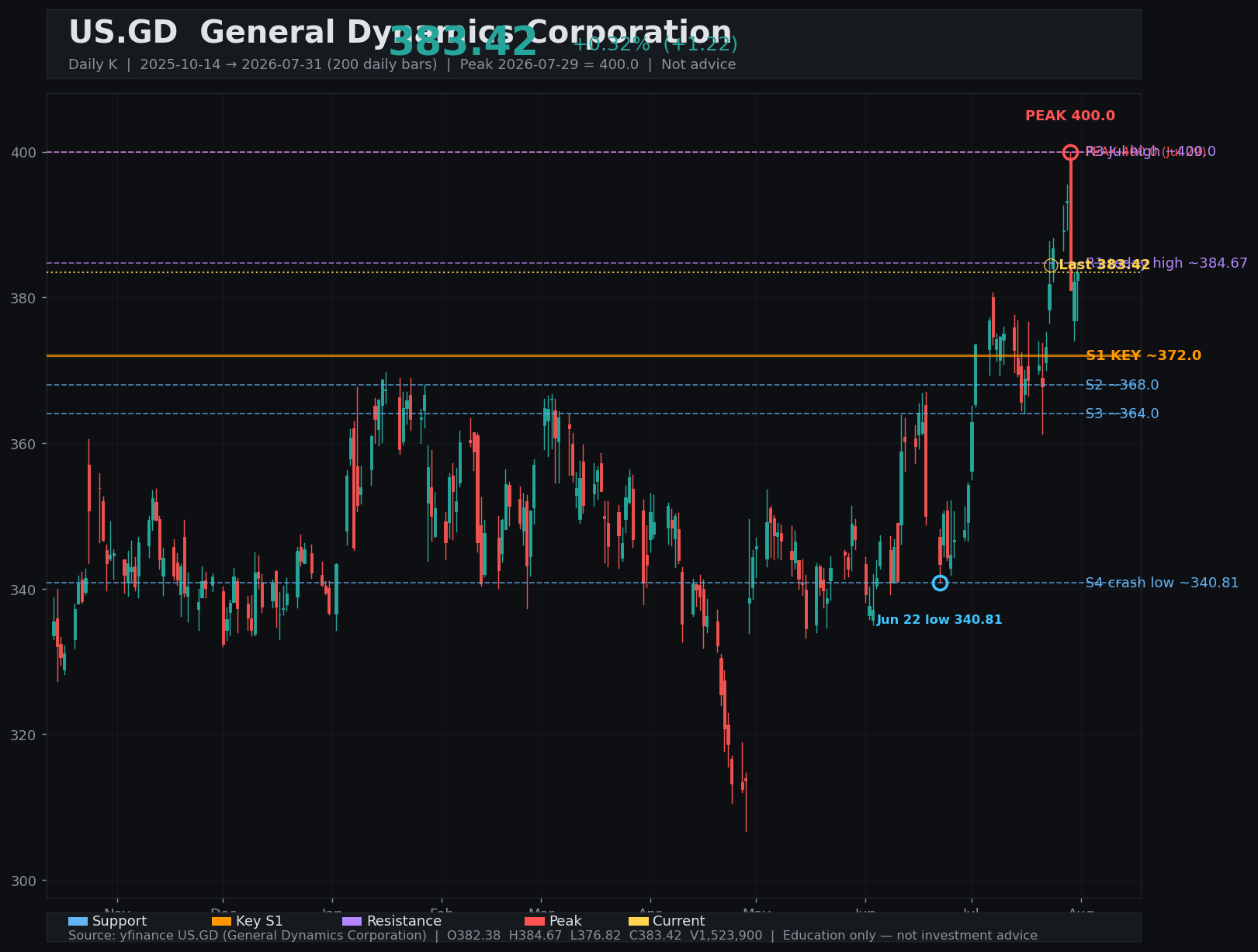Click the red peak circle marker at 400
The width and height of the screenshot is (1258, 952).
click(x=1070, y=152)
